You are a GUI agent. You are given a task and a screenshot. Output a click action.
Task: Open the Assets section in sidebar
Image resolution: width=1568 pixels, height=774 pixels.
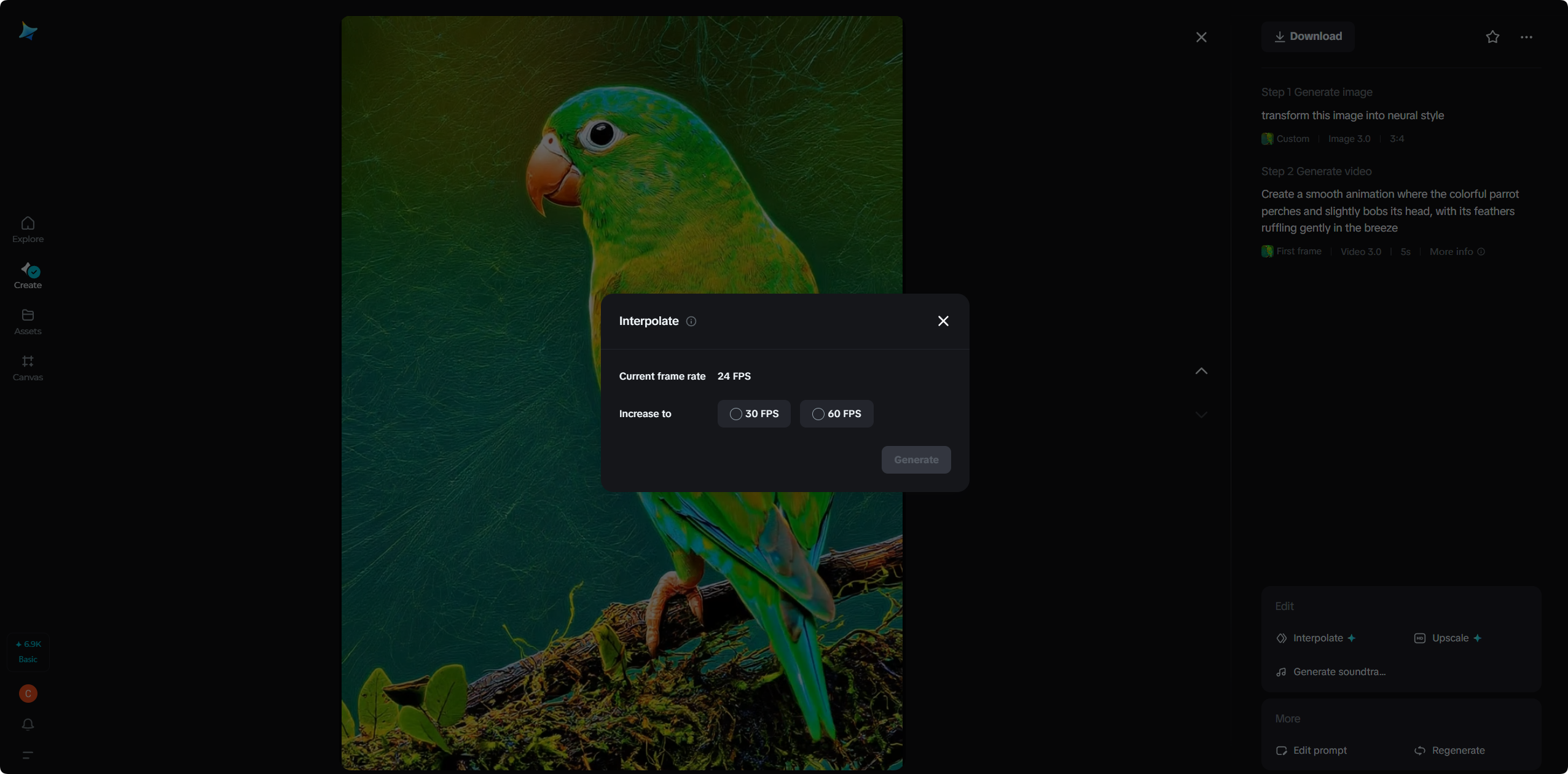tap(28, 322)
